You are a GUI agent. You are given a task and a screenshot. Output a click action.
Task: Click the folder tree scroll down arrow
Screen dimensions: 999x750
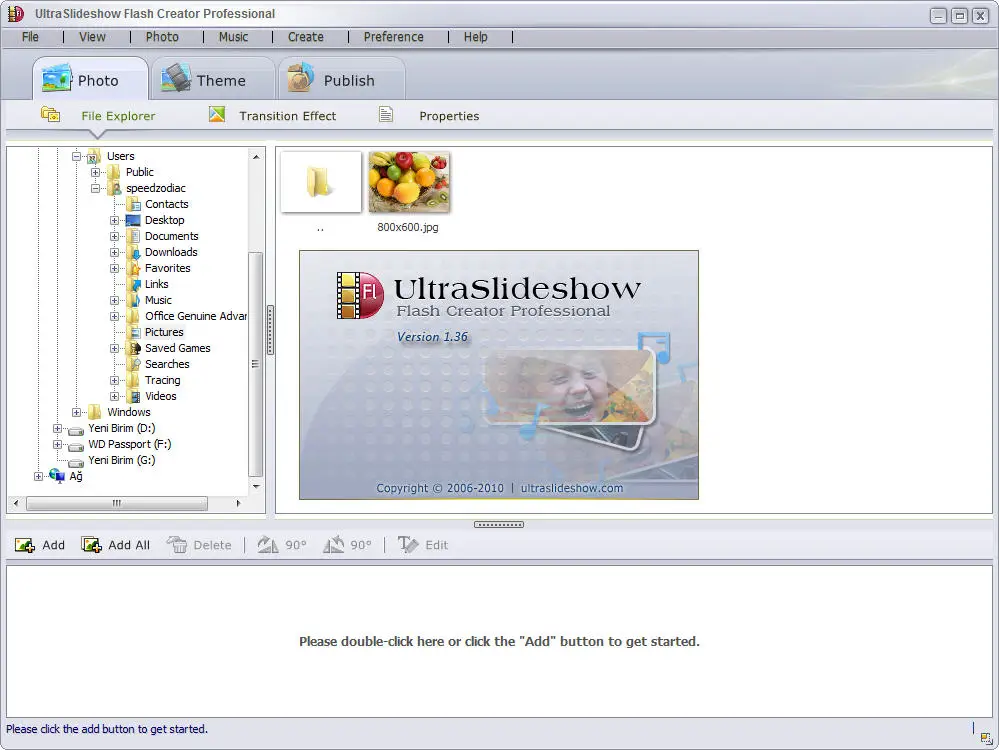click(256, 487)
